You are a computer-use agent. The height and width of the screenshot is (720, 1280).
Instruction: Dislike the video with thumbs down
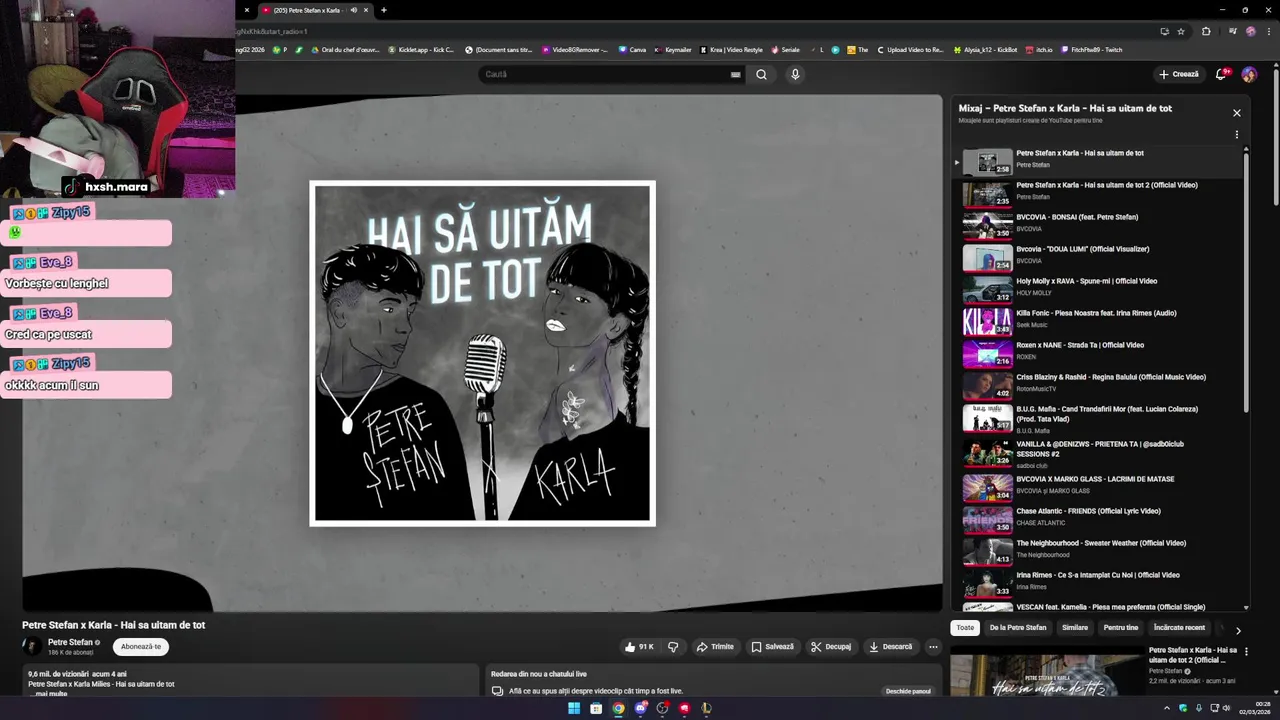[x=673, y=647]
